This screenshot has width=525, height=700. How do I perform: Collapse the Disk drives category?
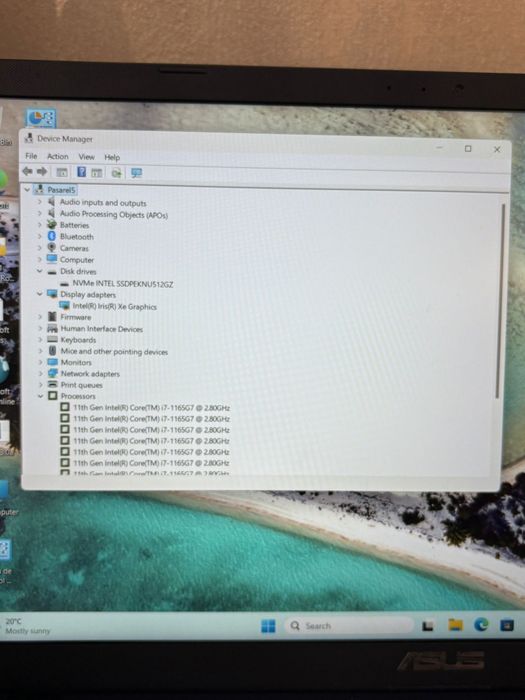(x=39, y=271)
